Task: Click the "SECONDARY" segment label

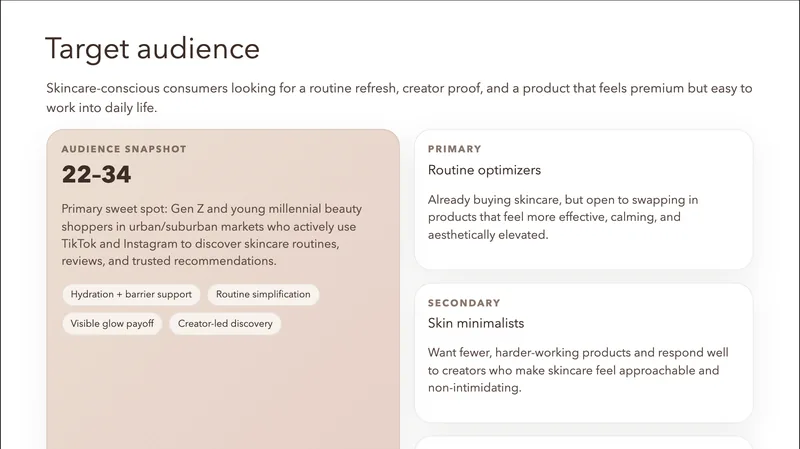Action: pos(464,303)
